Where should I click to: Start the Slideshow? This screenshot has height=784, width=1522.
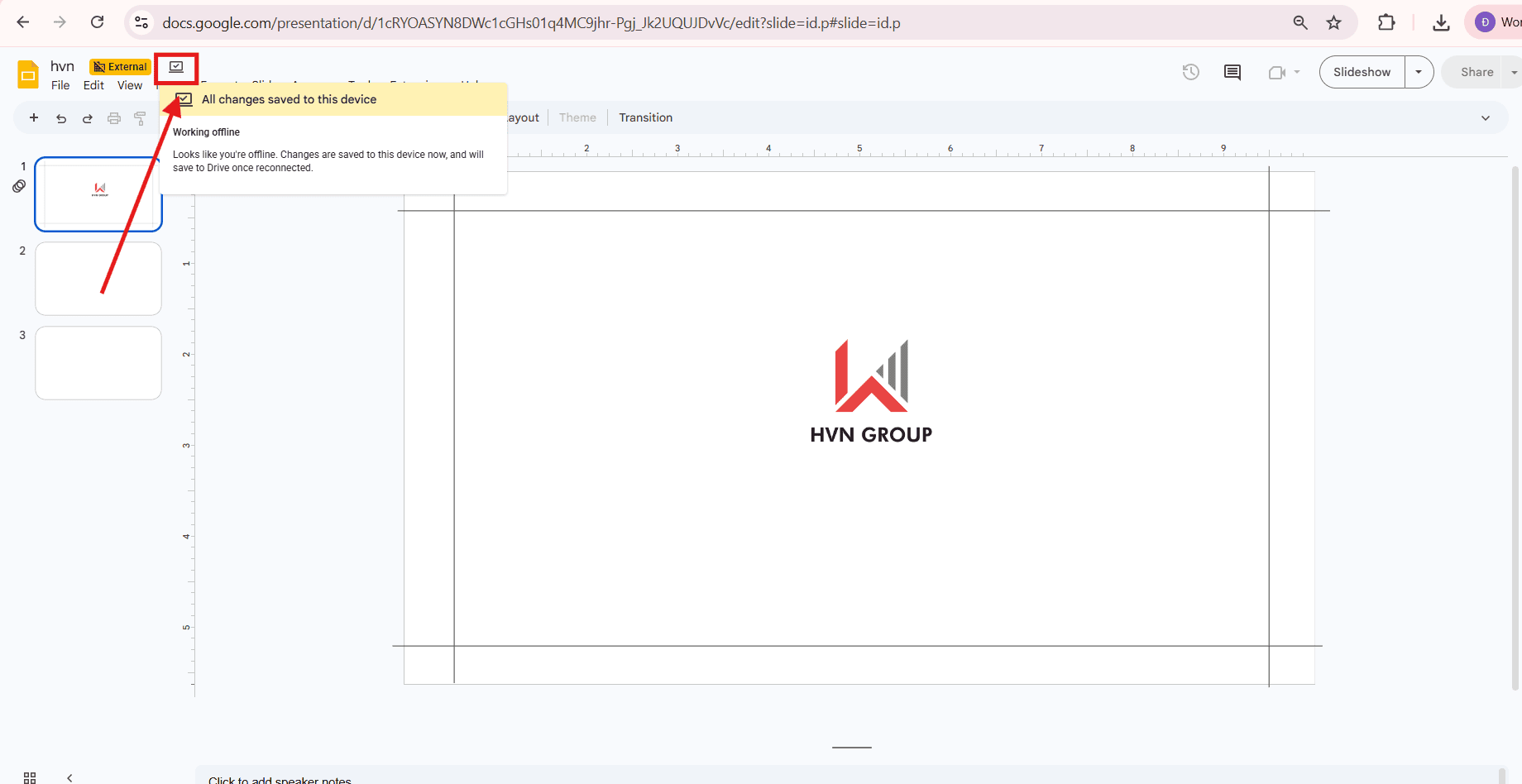pos(1362,72)
